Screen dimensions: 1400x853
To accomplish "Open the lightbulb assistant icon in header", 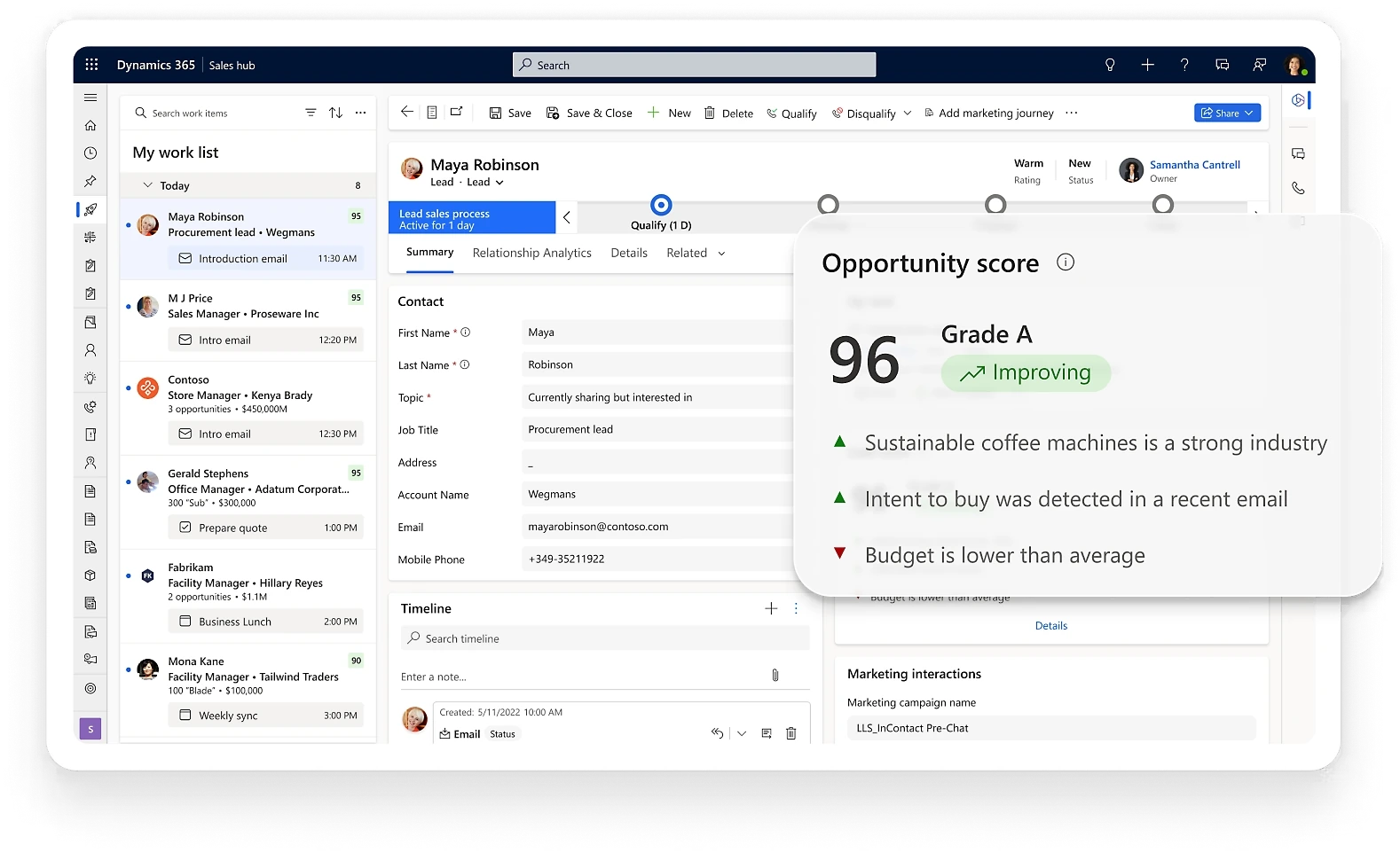I will [1110, 65].
